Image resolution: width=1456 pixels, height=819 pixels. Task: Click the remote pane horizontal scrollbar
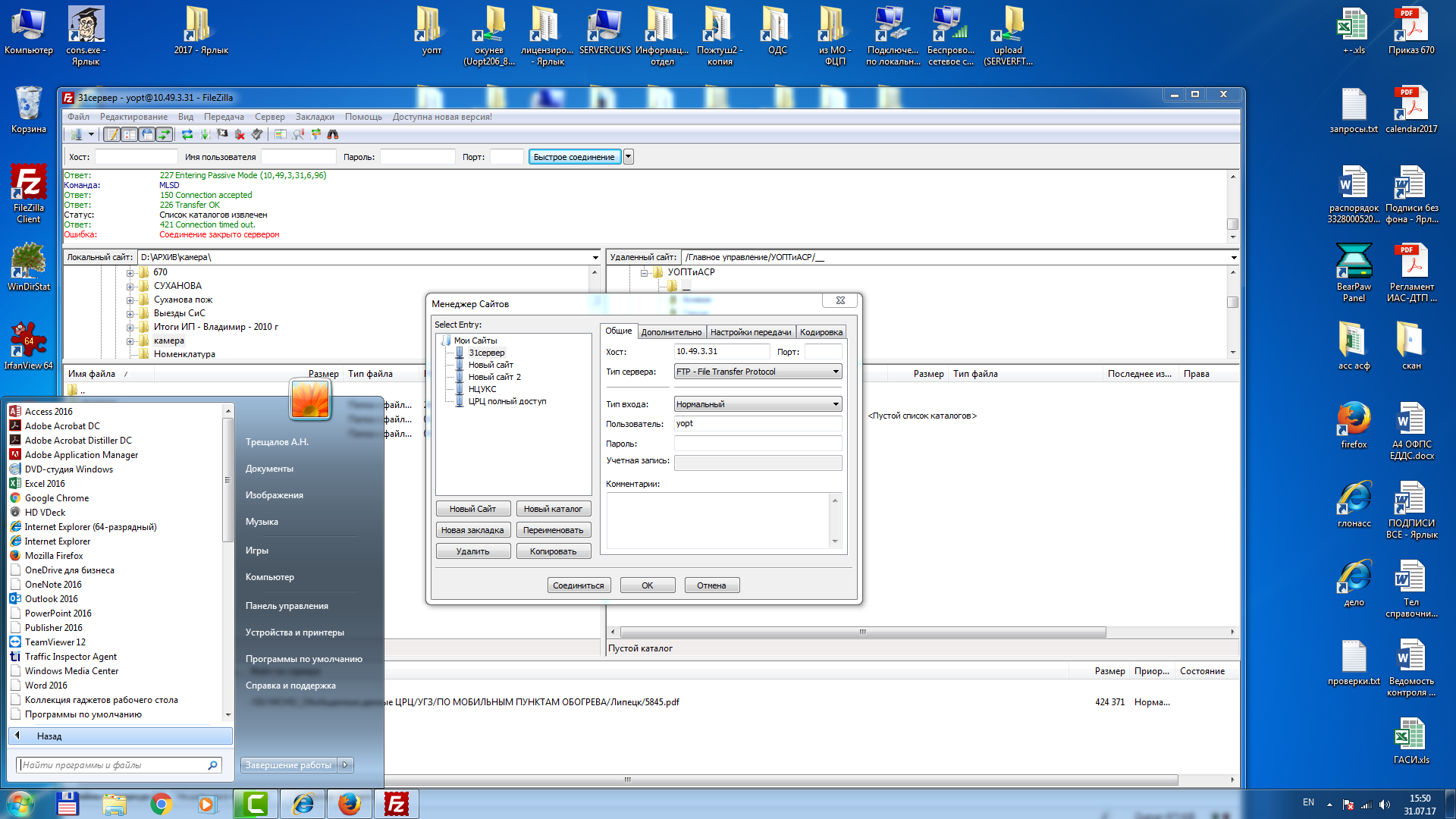tap(862, 632)
